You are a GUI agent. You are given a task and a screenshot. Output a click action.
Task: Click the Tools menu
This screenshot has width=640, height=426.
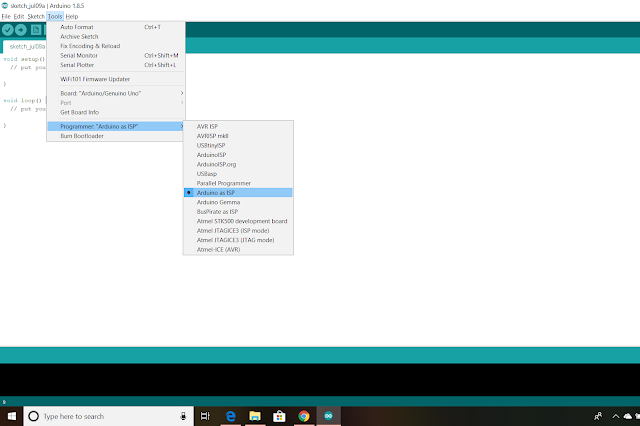coord(55,16)
